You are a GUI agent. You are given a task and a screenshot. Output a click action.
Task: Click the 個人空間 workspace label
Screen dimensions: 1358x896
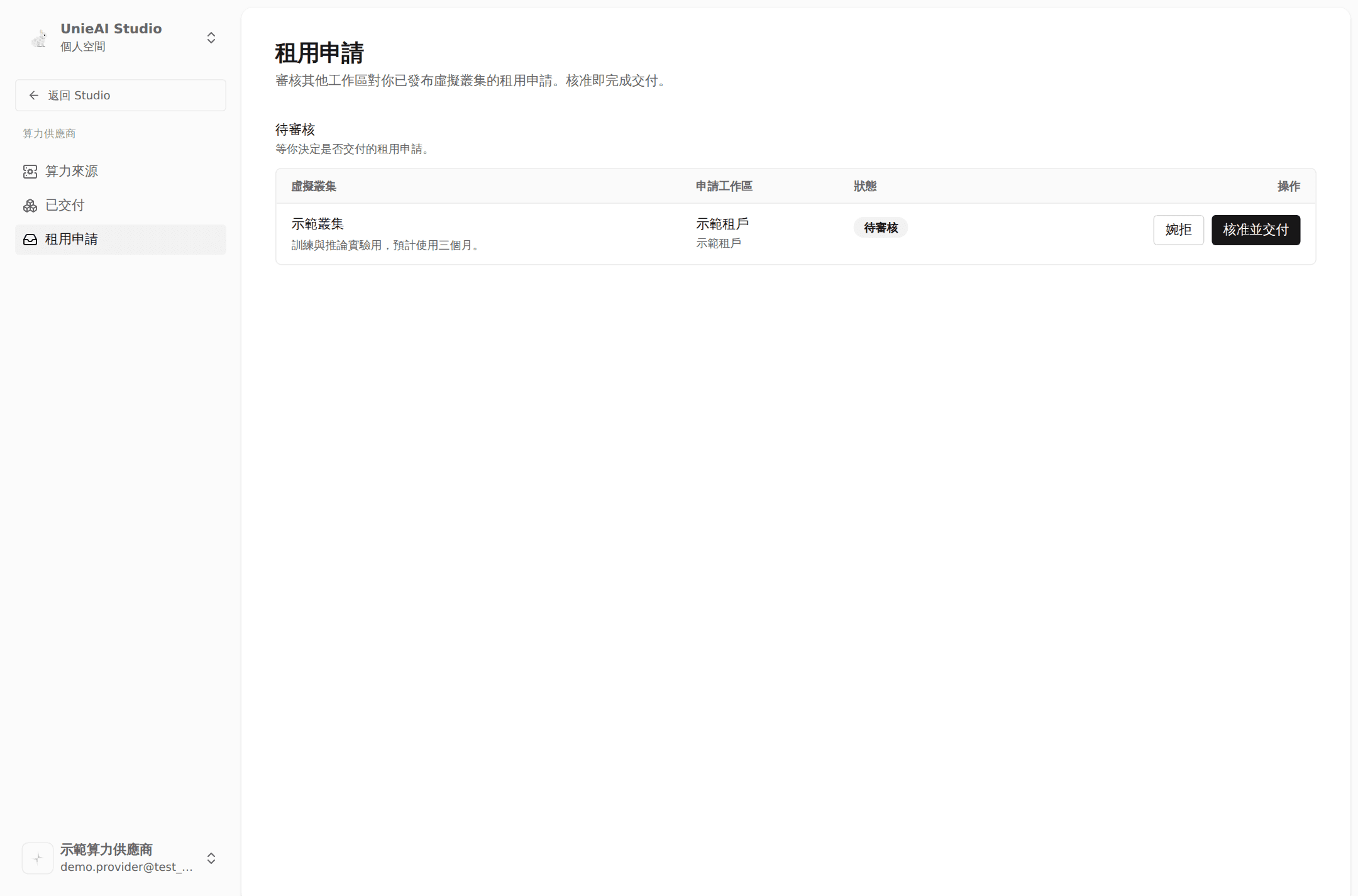pyautogui.click(x=83, y=47)
